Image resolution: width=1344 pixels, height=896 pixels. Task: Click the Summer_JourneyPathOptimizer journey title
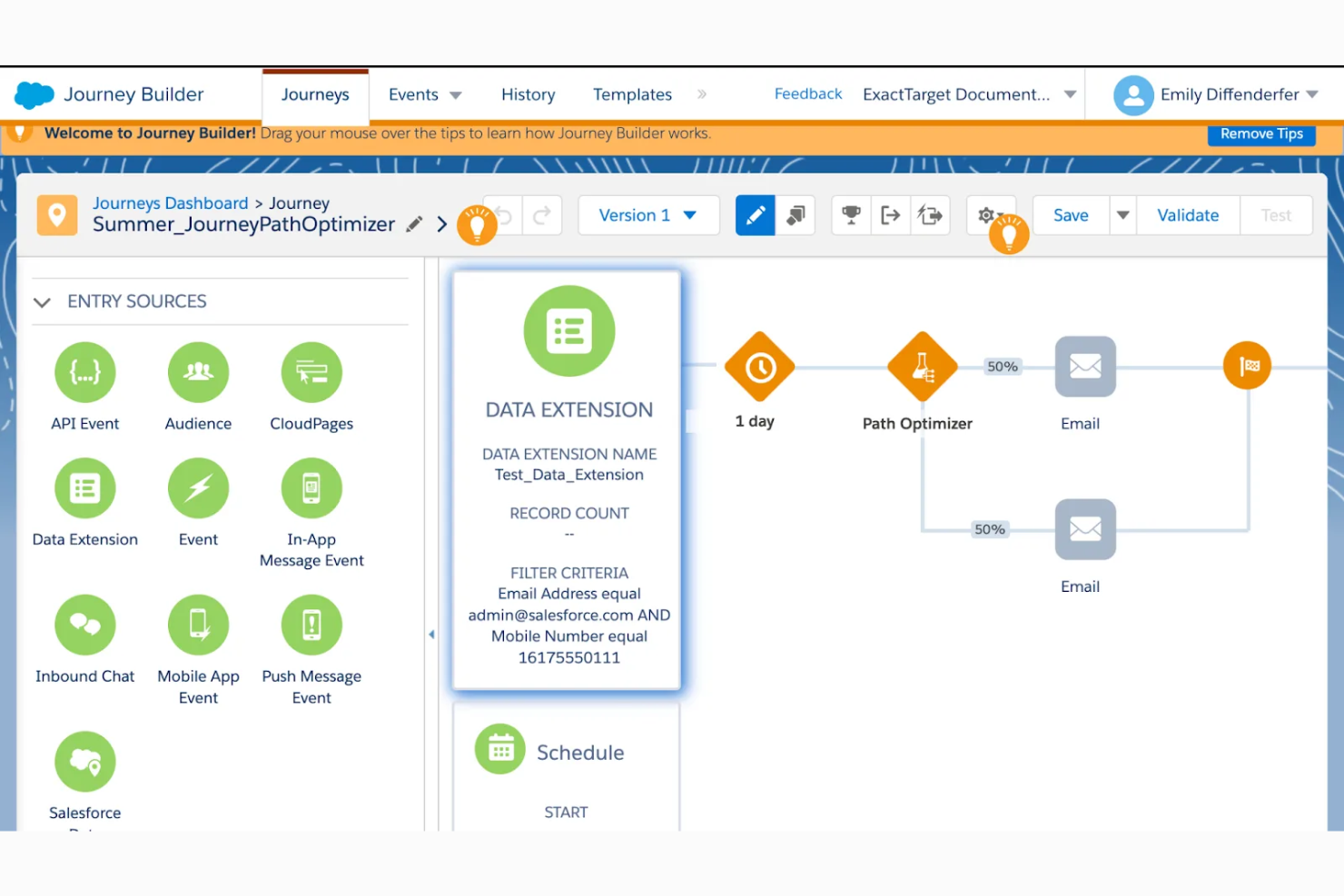point(243,224)
